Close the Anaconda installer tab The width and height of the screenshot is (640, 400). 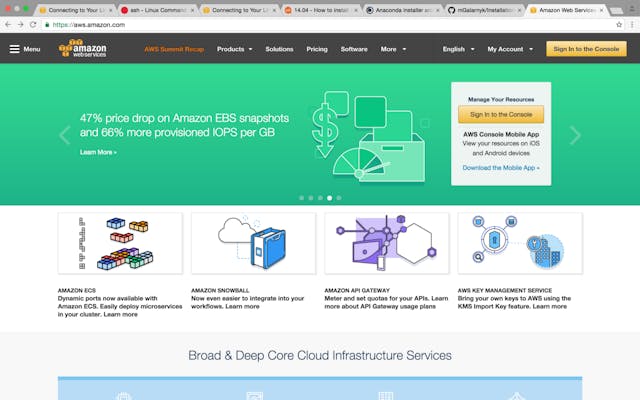438,10
